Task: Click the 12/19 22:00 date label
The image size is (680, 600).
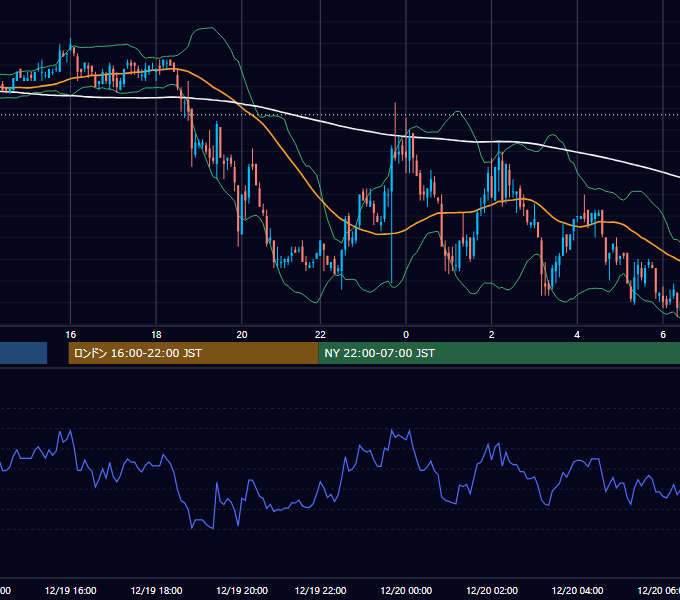Action: (x=320, y=590)
